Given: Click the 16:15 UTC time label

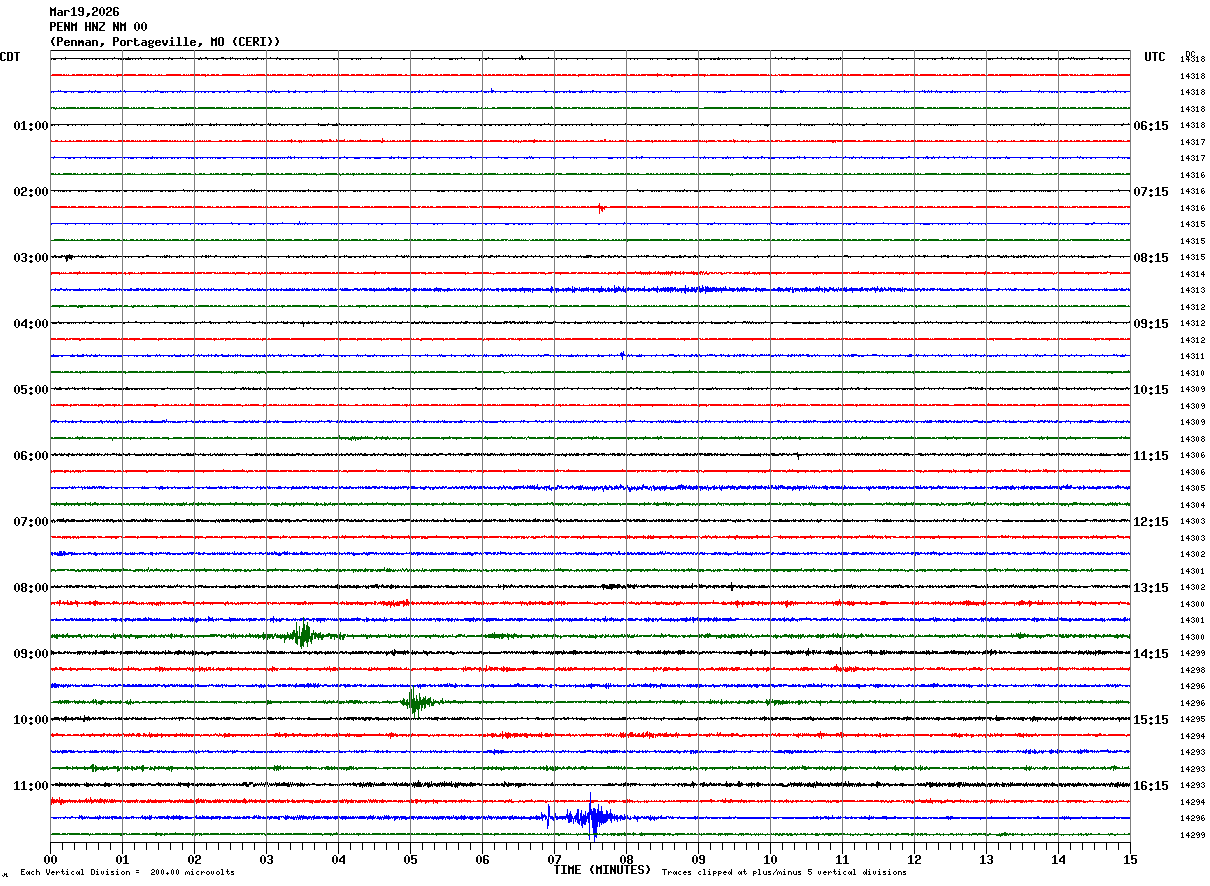Looking at the screenshot, I should 1151,786.
